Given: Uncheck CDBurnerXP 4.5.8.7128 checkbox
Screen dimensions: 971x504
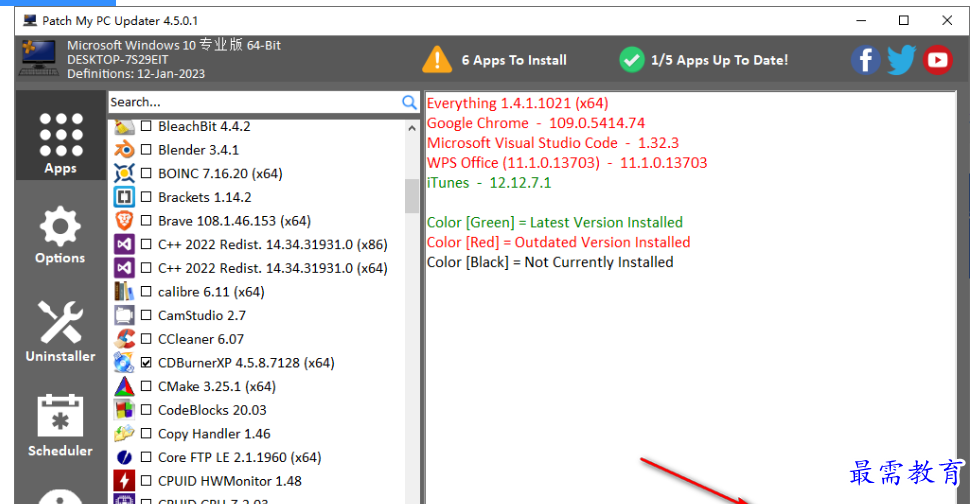Looking at the screenshot, I should tap(146, 363).
